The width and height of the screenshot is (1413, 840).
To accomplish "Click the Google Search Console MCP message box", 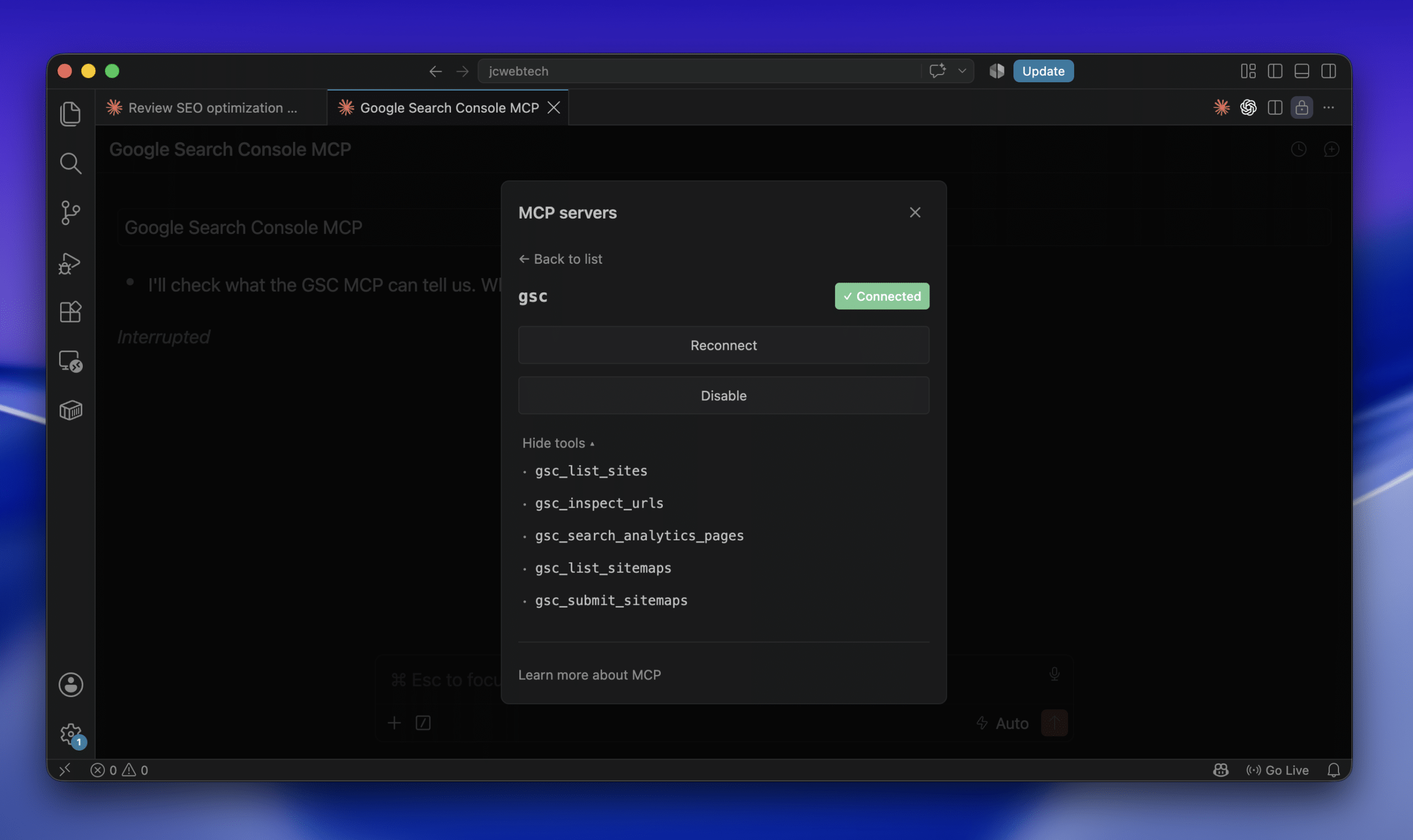I will coord(724,227).
